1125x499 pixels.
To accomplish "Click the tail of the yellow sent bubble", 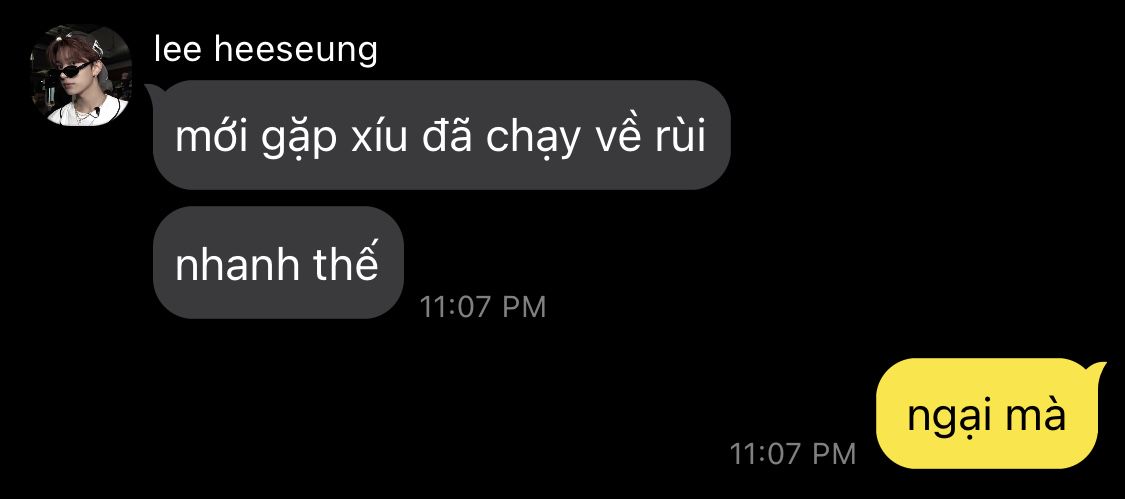I will (1099, 368).
